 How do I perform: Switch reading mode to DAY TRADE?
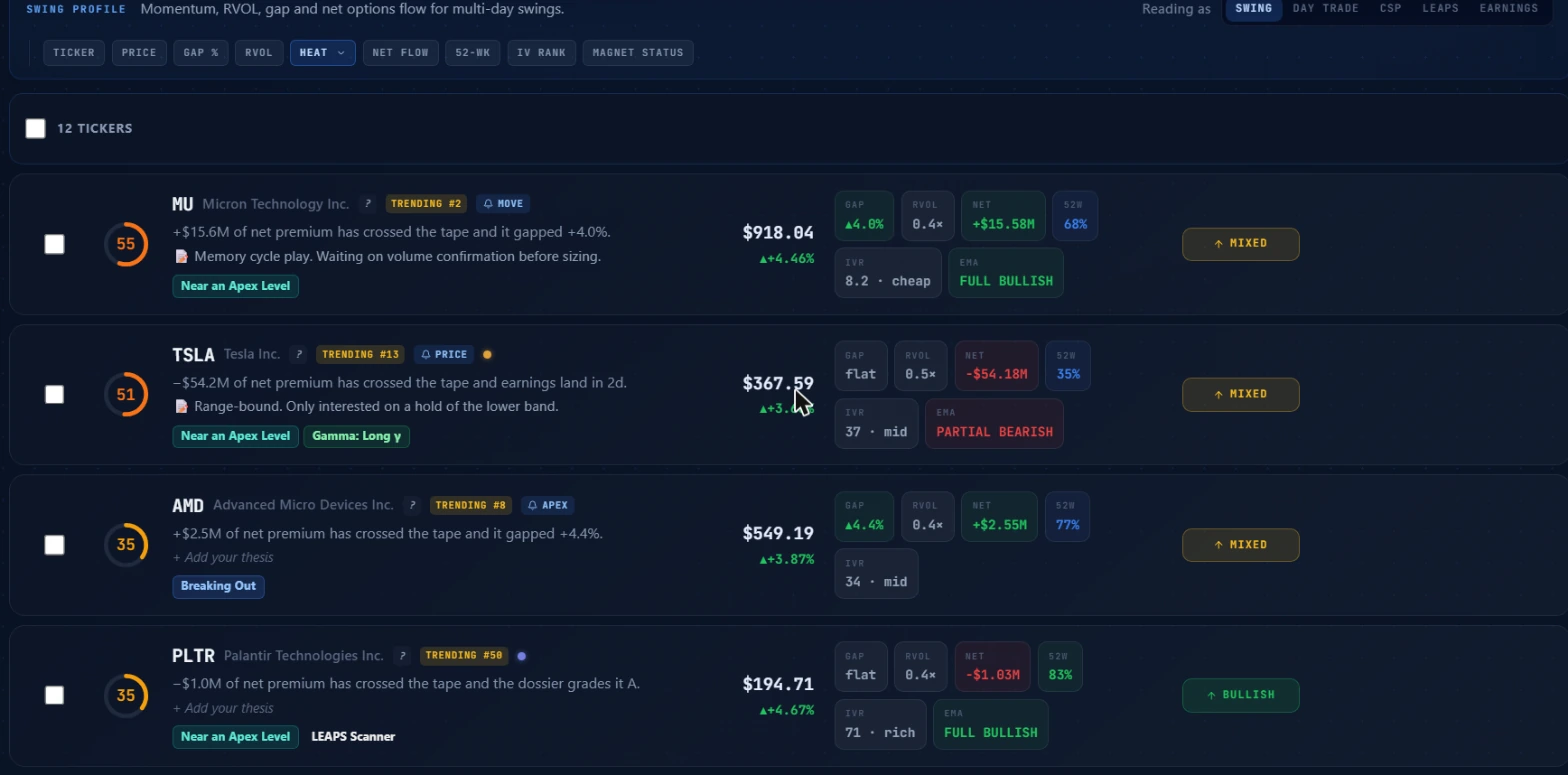(x=1325, y=9)
